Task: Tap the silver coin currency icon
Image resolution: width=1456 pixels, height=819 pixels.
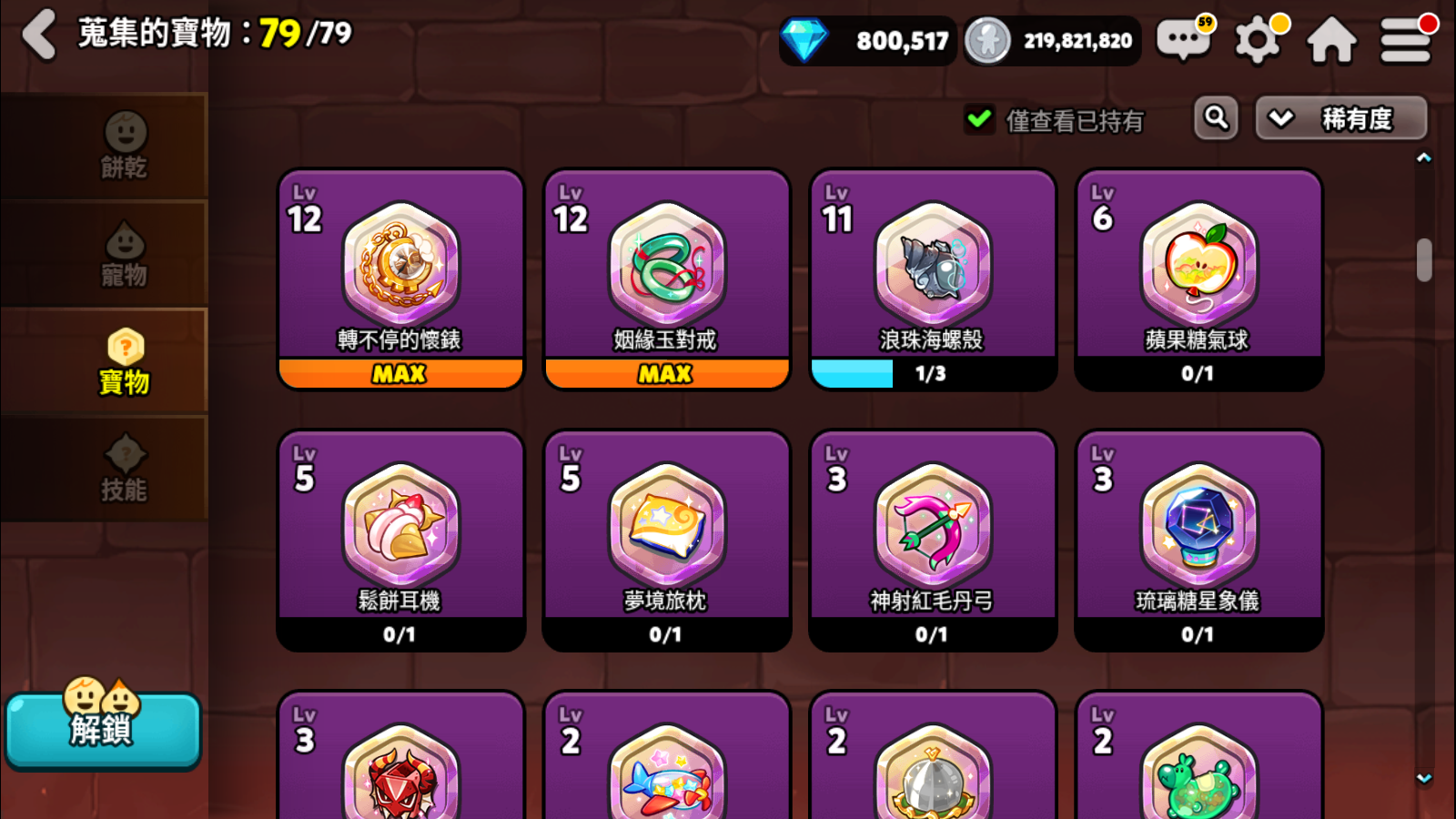Action: (x=987, y=40)
